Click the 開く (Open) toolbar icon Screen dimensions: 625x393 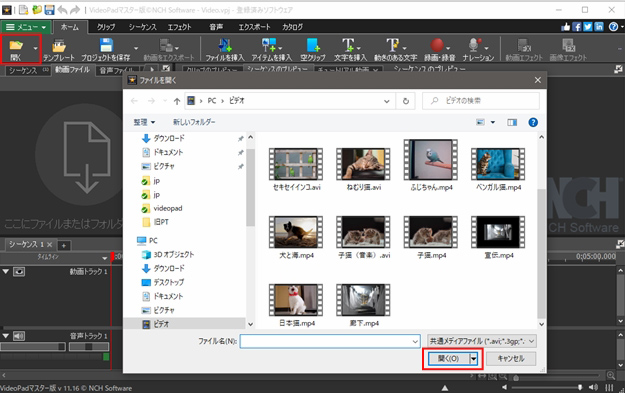pos(16,49)
